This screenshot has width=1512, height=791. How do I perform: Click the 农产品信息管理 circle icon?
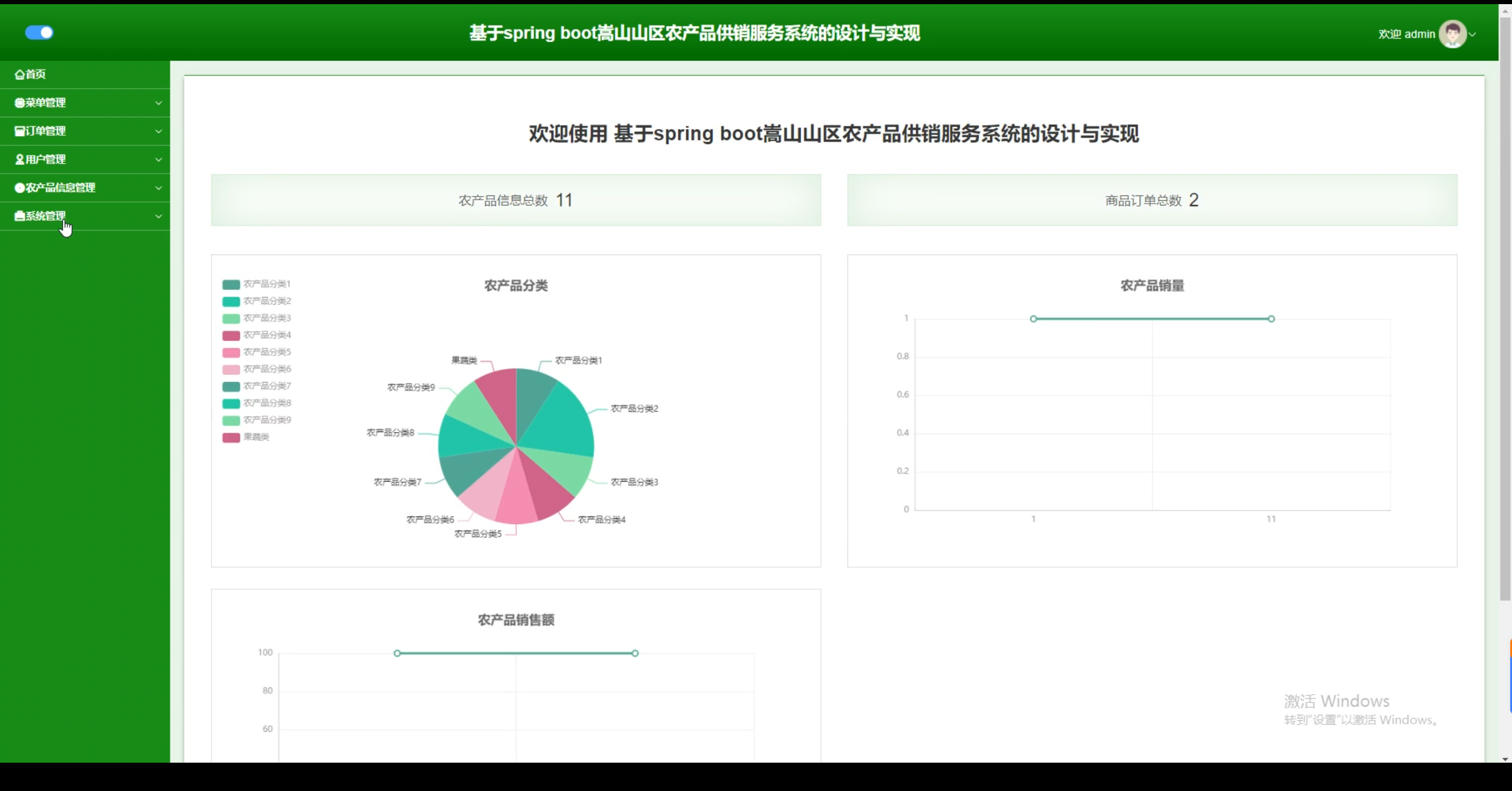[x=19, y=188]
